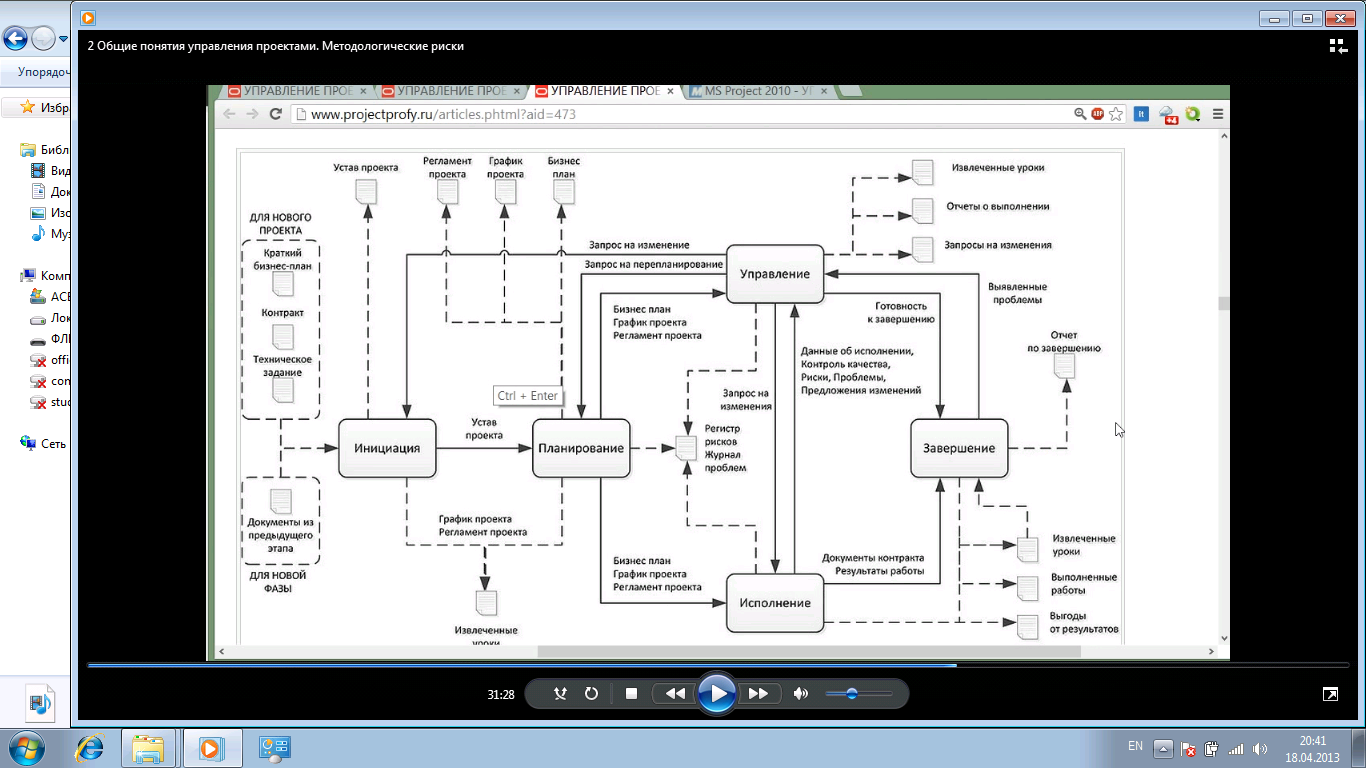Click the rewind previous button

(x=675, y=693)
